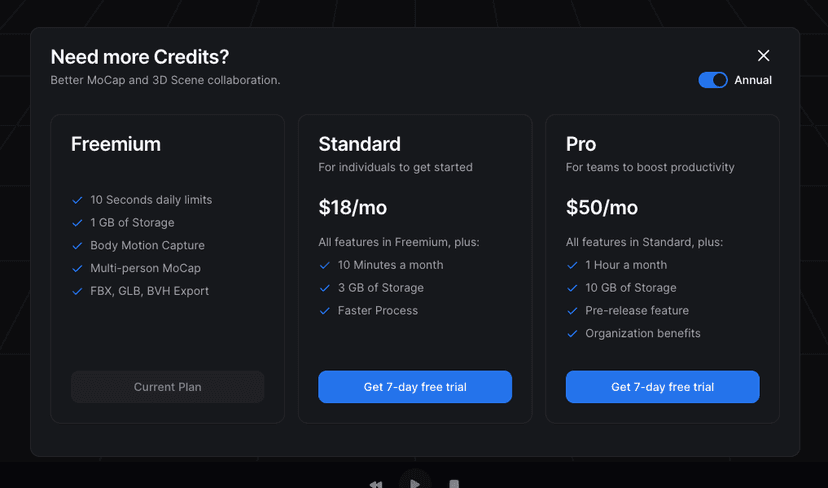828x488 pixels.
Task: Close the Need more Credits dialog
Action: [x=763, y=56]
